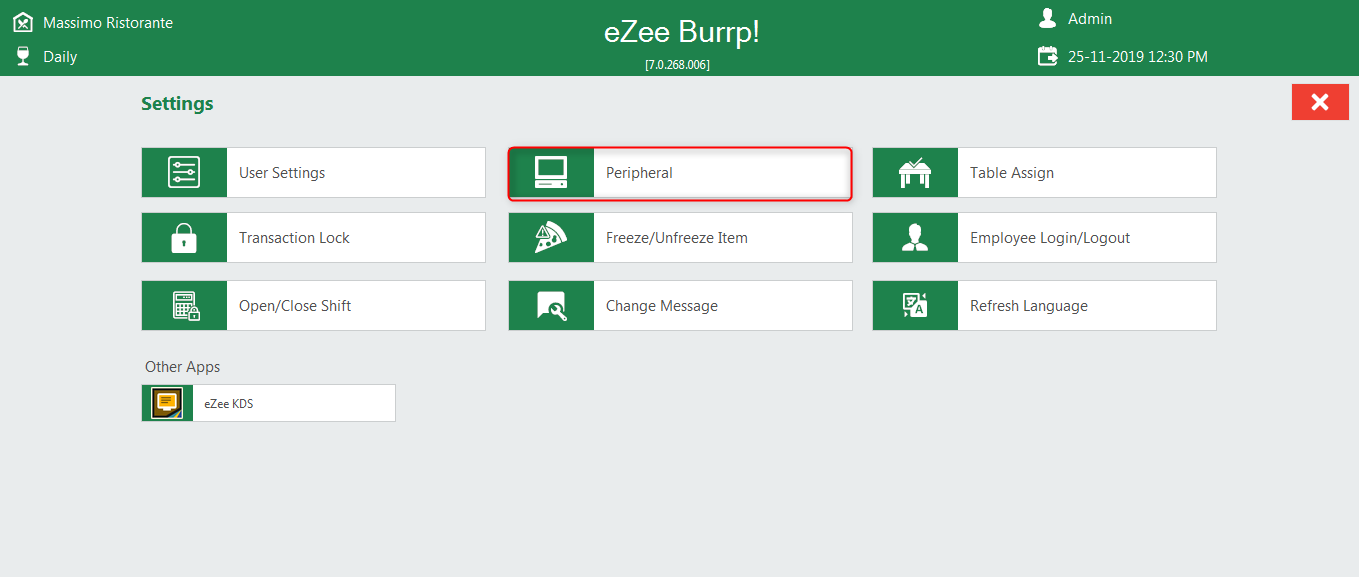The width and height of the screenshot is (1359, 577).
Task: Click the Admin user icon
Action: pyautogui.click(x=1047, y=18)
